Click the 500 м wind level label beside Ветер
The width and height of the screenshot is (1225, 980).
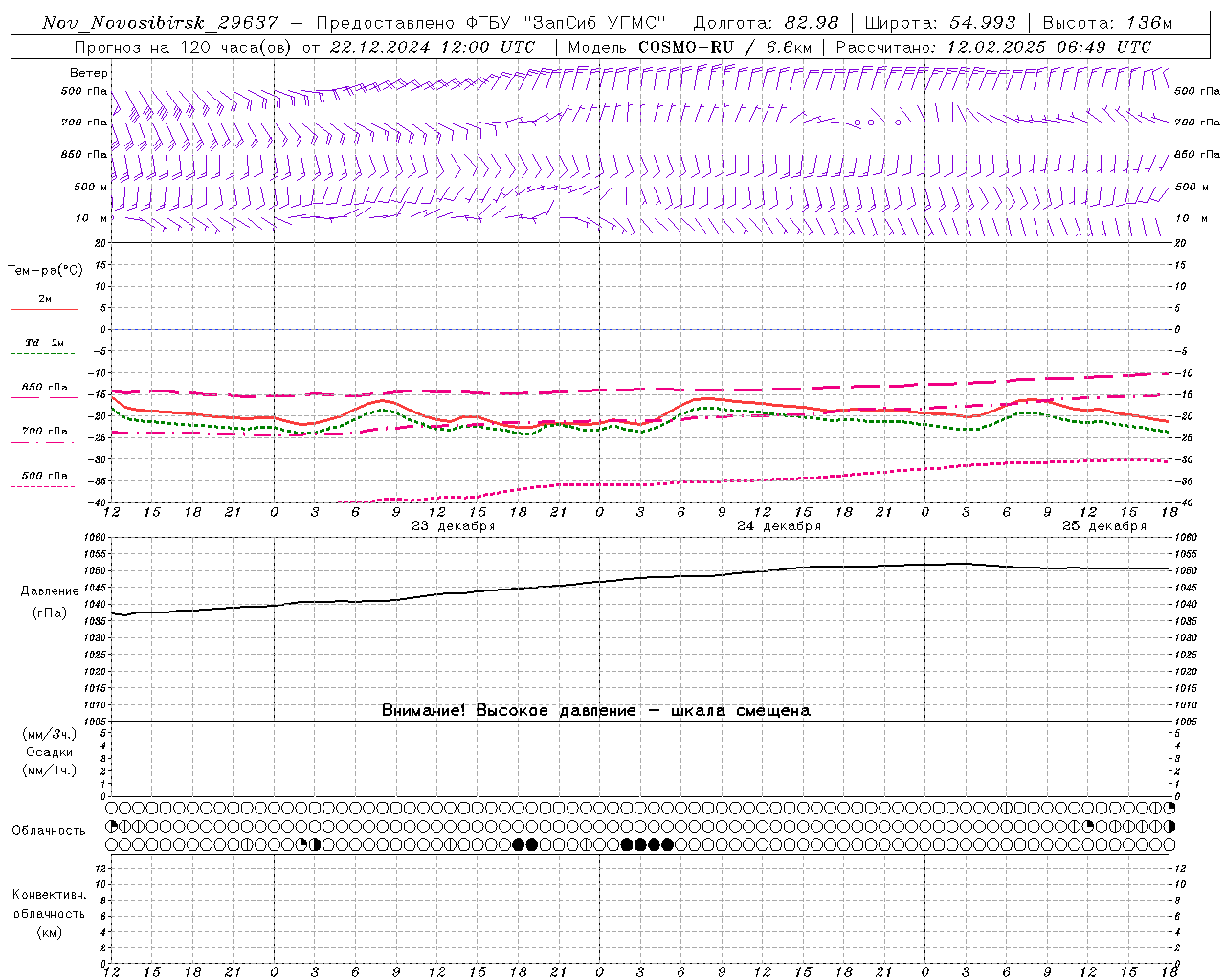pyautogui.click(x=91, y=187)
